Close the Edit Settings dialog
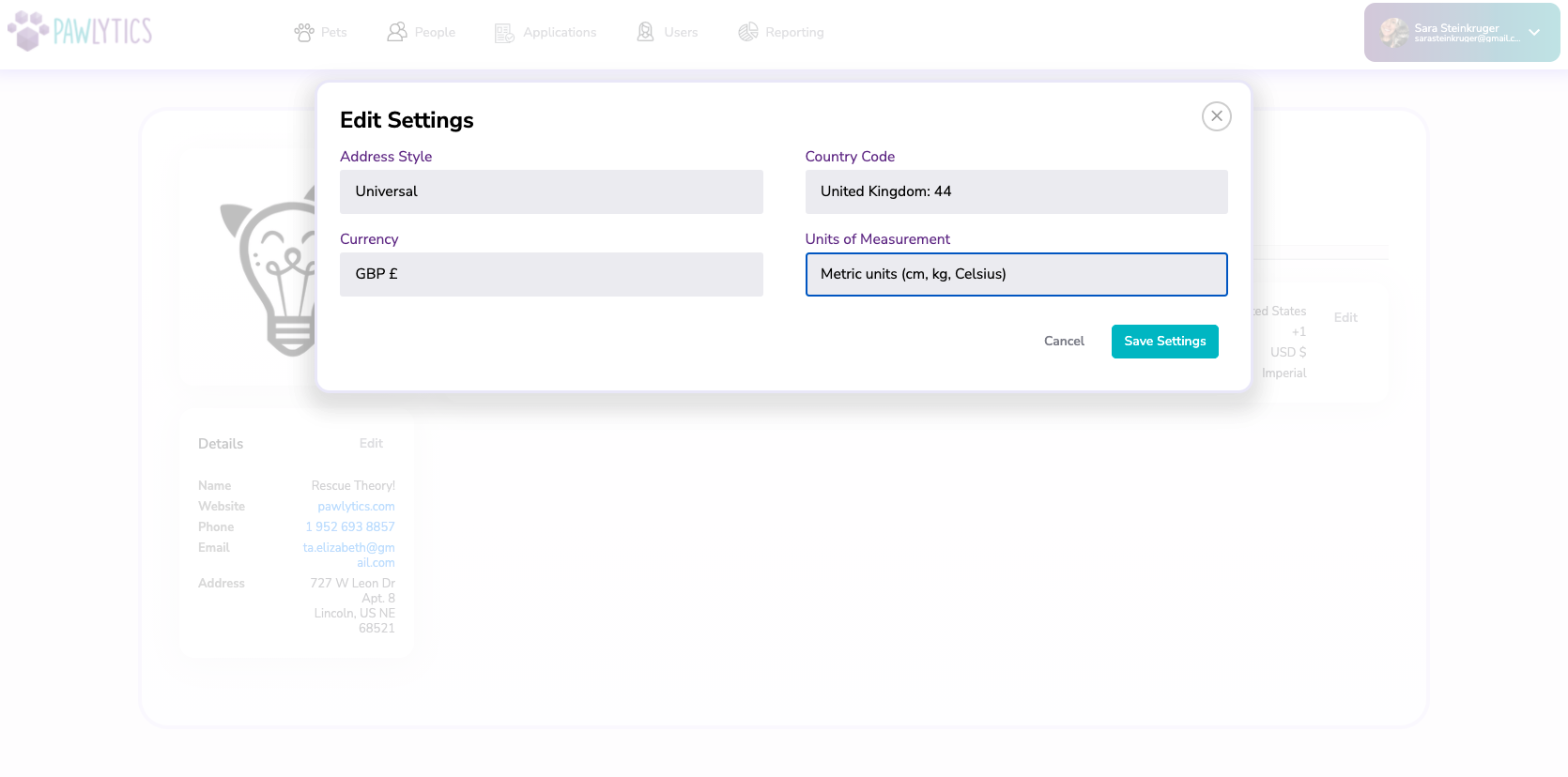Viewport: 1568px width, 777px height. pyautogui.click(x=1216, y=116)
